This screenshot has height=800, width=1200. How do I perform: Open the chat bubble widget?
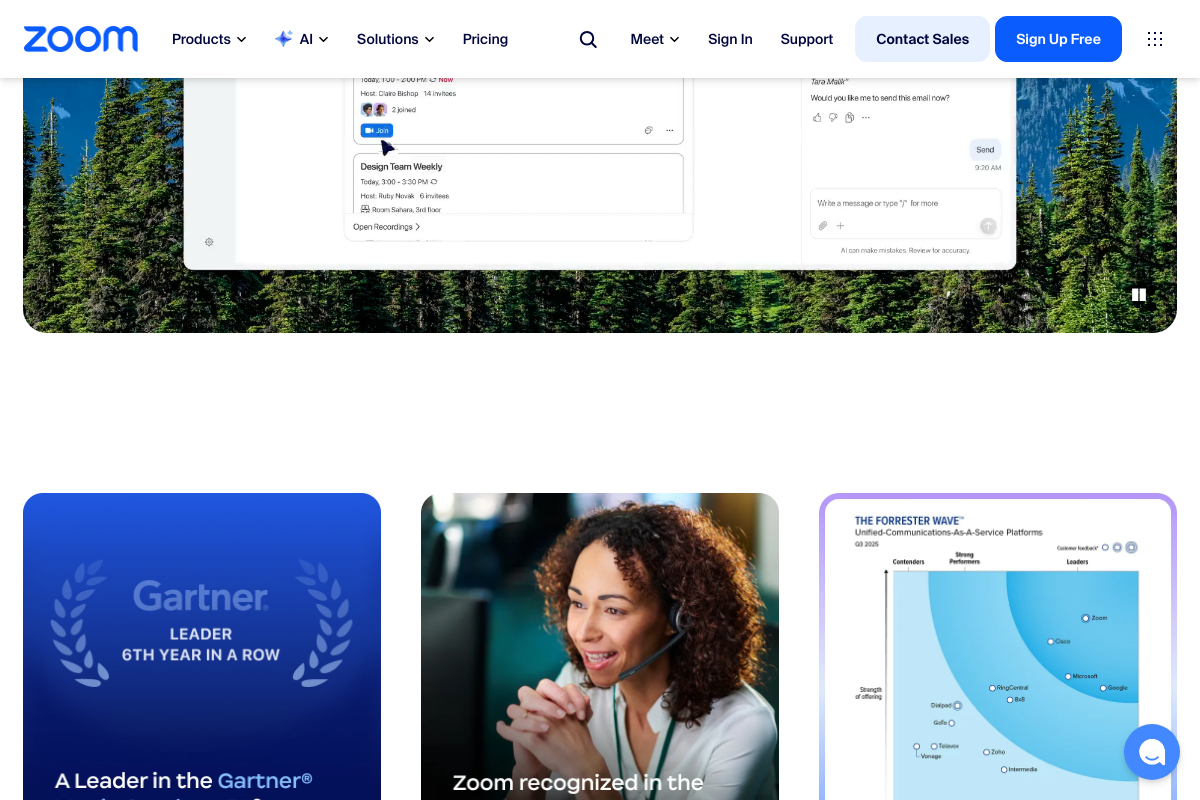[1152, 752]
